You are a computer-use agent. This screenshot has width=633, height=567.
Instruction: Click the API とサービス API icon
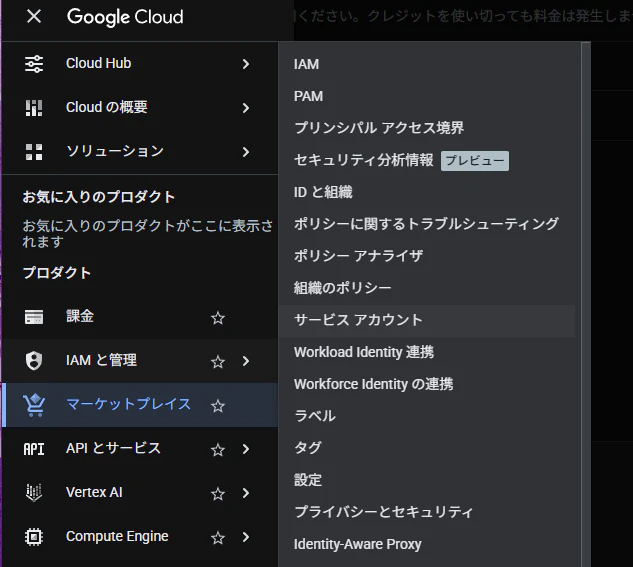click(x=34, y=449)
